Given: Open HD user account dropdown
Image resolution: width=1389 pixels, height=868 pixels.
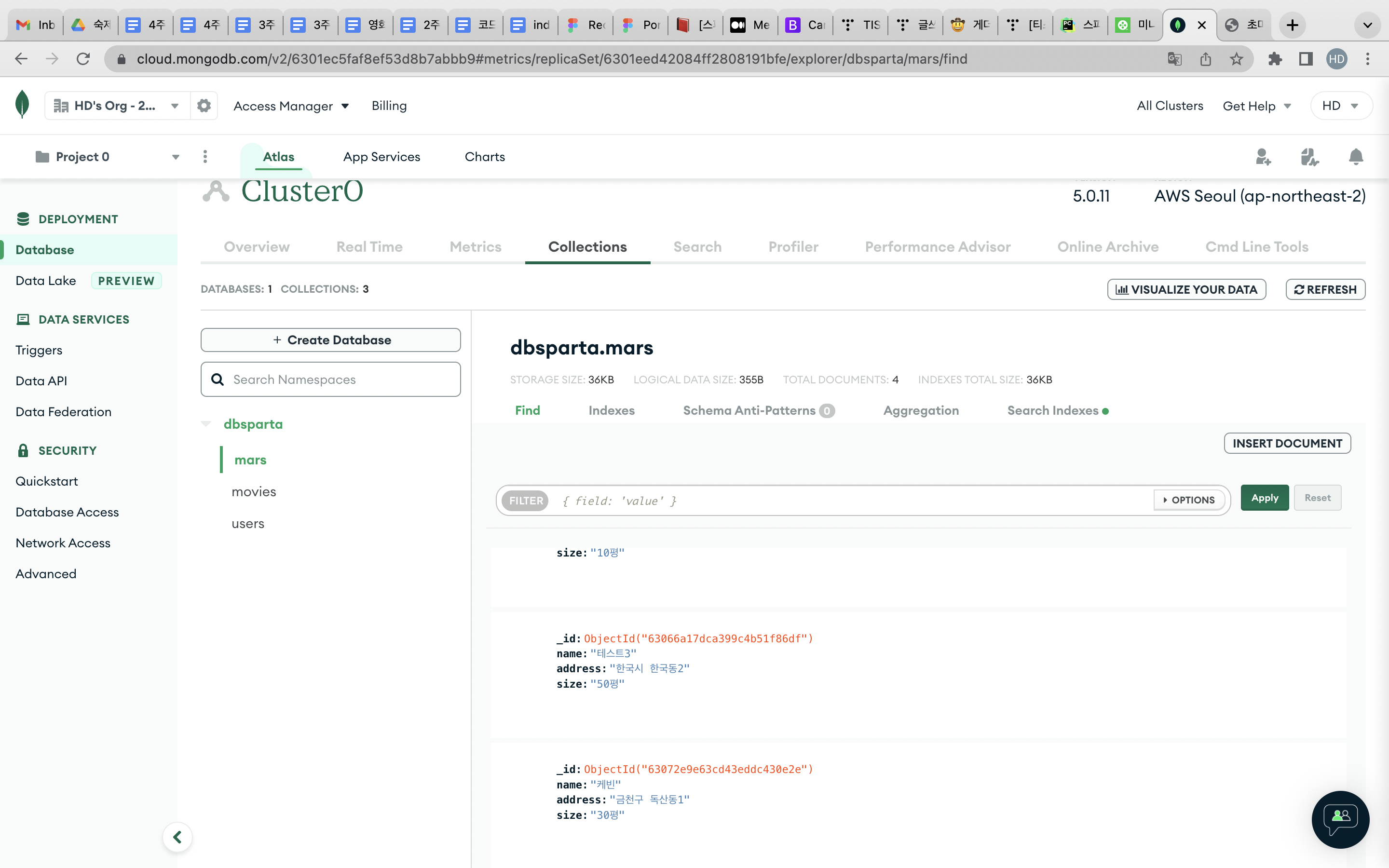Looking at the screenshot, I should click(1341, 106).
